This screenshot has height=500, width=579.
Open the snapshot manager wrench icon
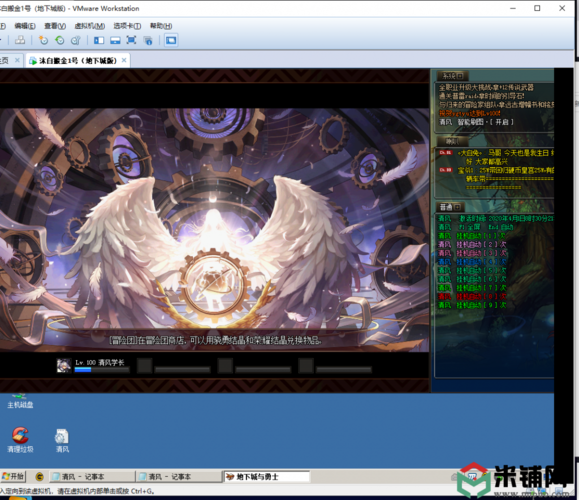pyautogui.click(x=76, y=40)
